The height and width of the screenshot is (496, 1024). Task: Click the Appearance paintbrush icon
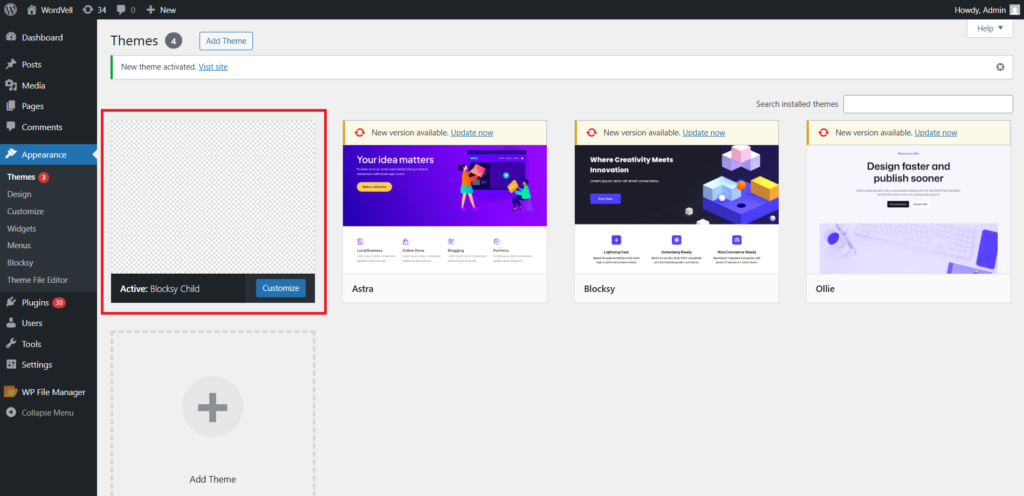point(10,155)
